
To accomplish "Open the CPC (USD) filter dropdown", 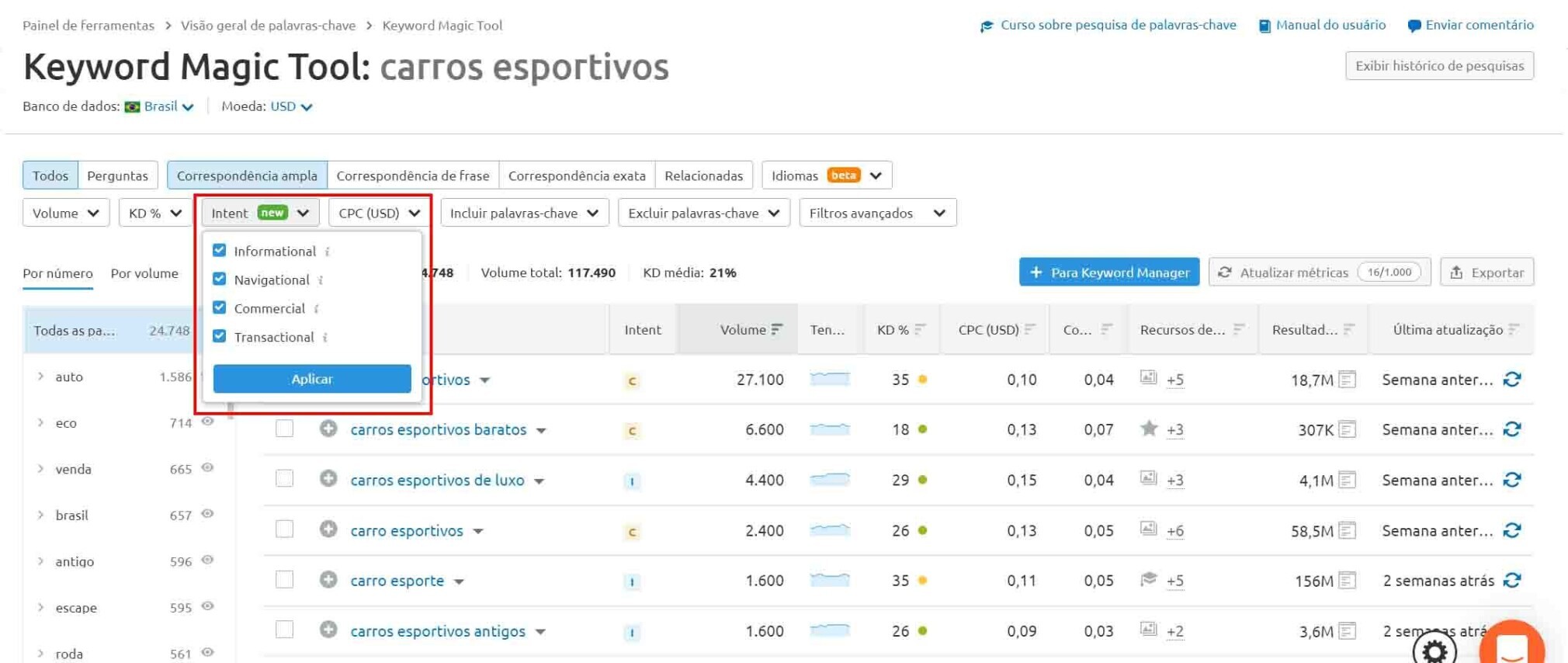I will pos(380,213).
